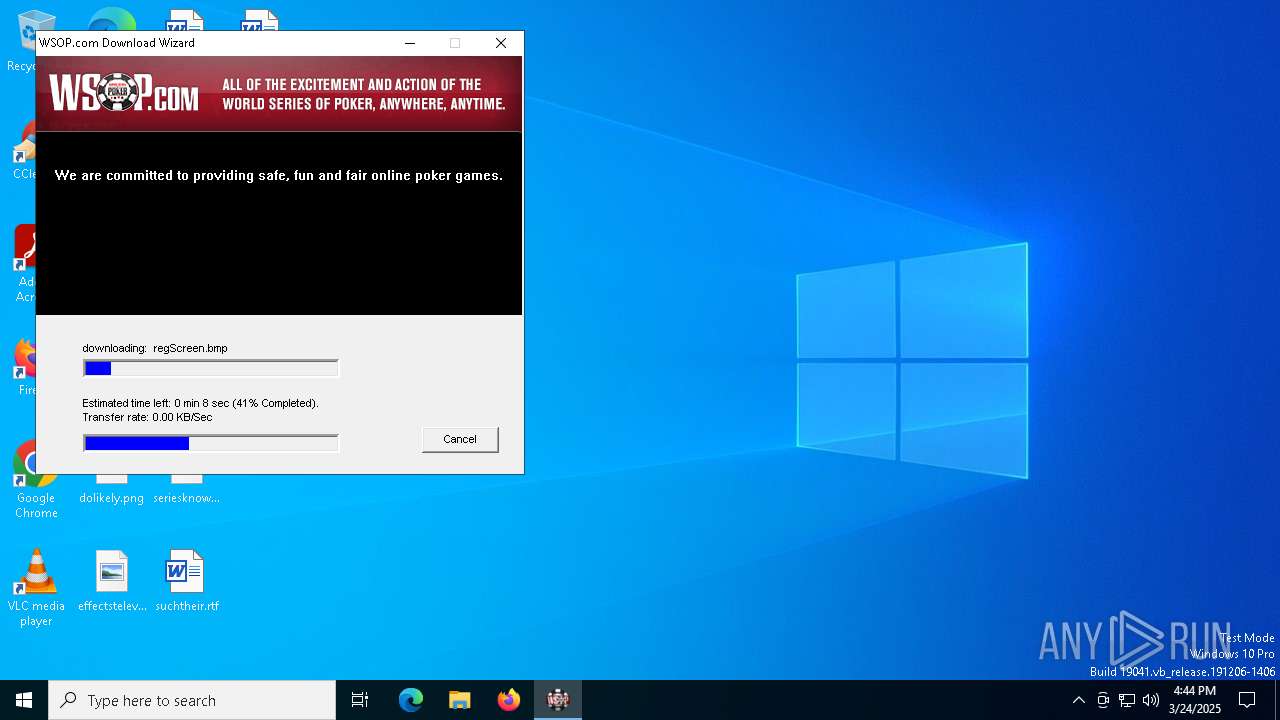Select the effectstelev... image file icon
This screenshot has height=720, width=1280.
[112, 581]
